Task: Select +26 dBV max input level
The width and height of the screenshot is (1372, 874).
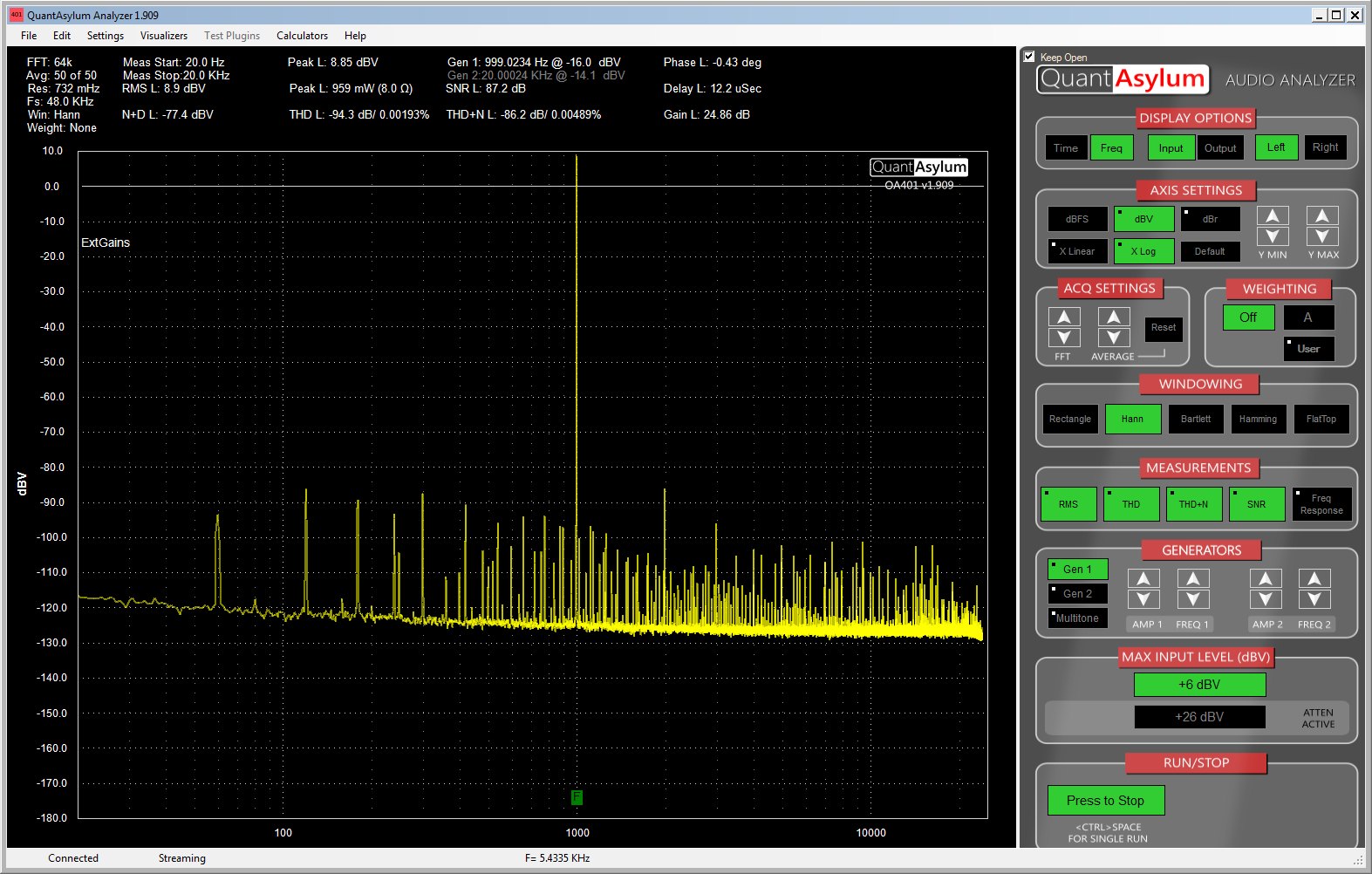Action: tap(1199, 717)
